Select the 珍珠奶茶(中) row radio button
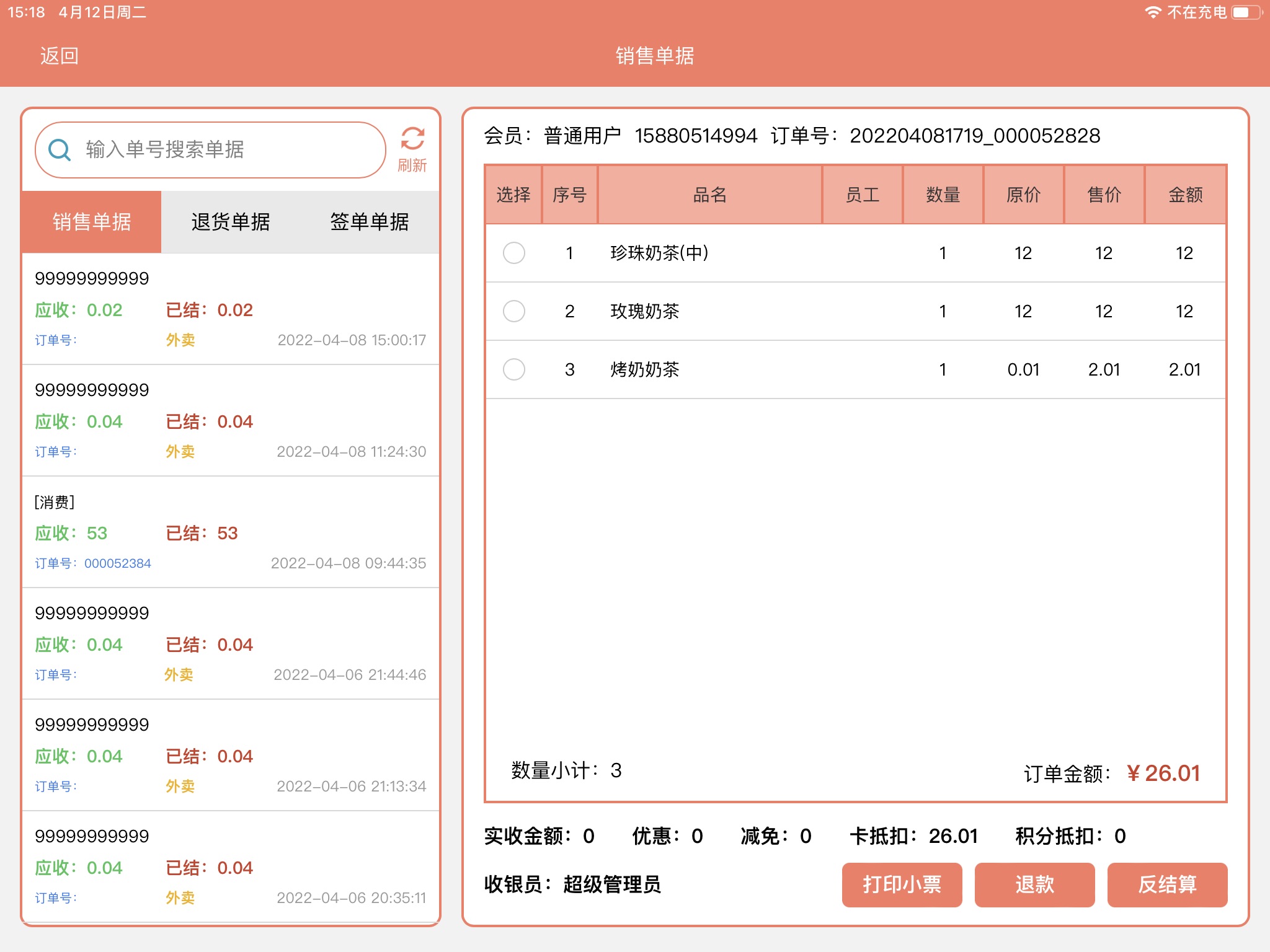This screenshot has width=1270, height=952. click(x=514, y=253)
